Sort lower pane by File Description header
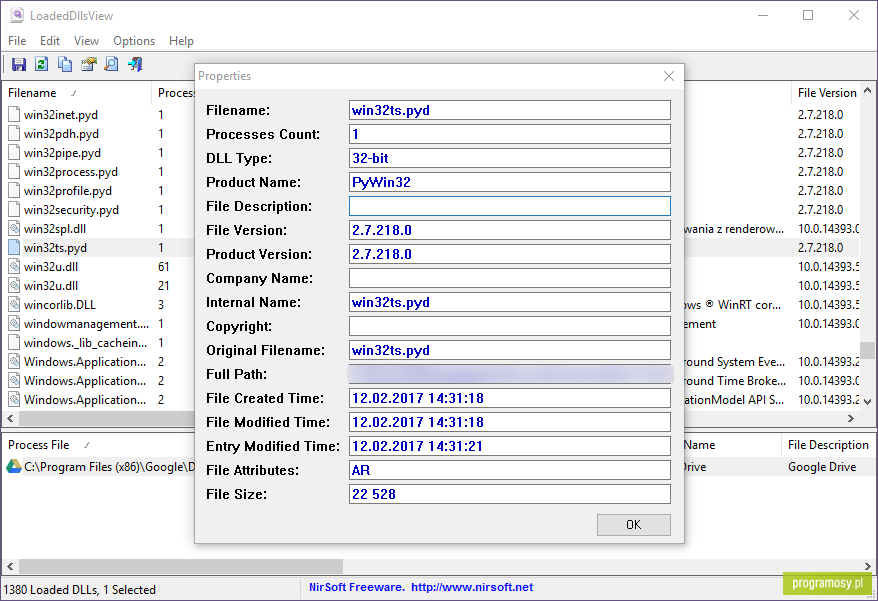 pyautogui.click(x=828, y=445)
